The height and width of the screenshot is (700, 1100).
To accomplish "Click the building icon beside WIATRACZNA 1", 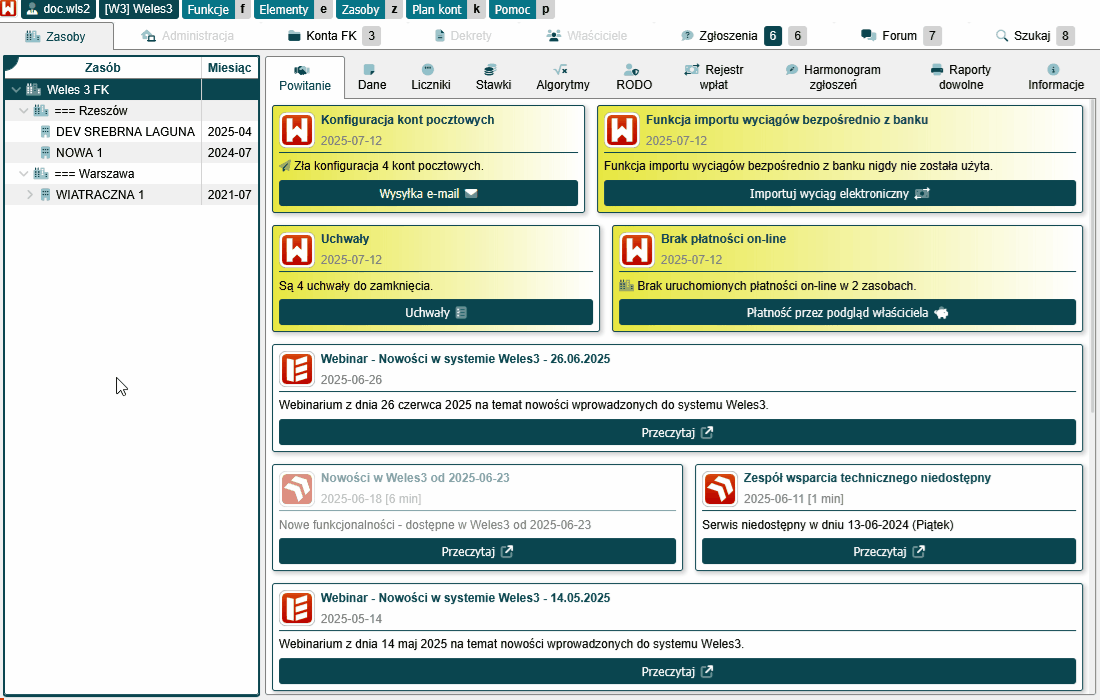I will 46,195.
